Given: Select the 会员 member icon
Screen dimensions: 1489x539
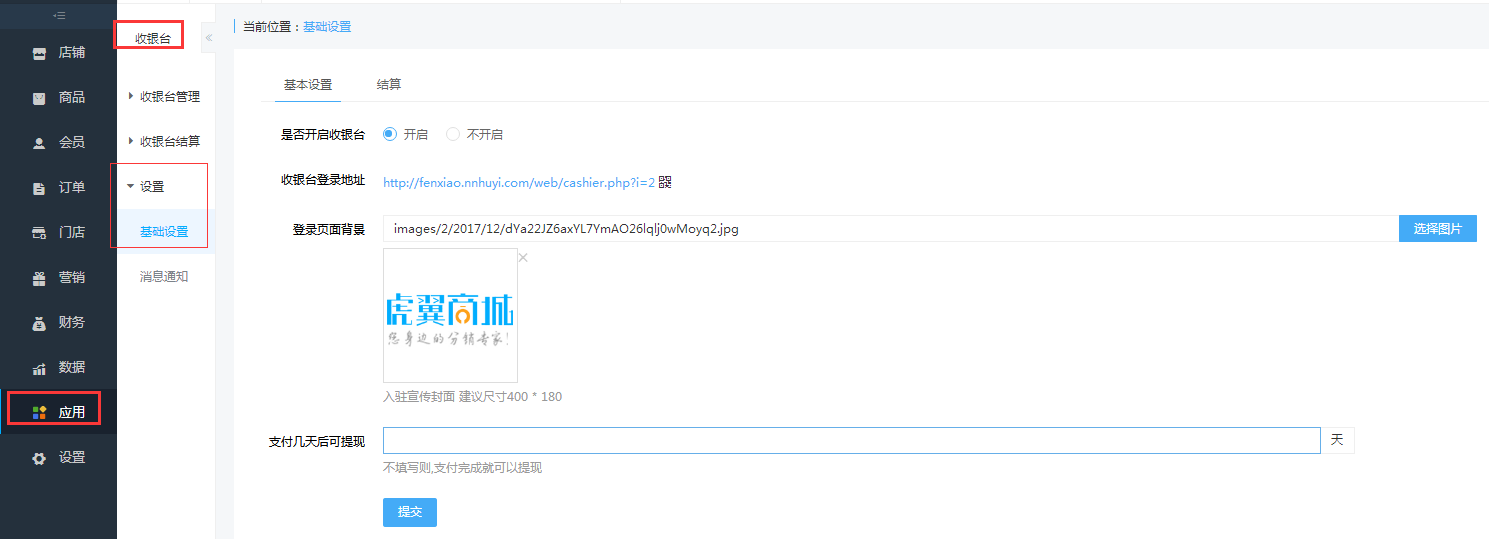Looking at the screenshot, I should pos(39,143).
